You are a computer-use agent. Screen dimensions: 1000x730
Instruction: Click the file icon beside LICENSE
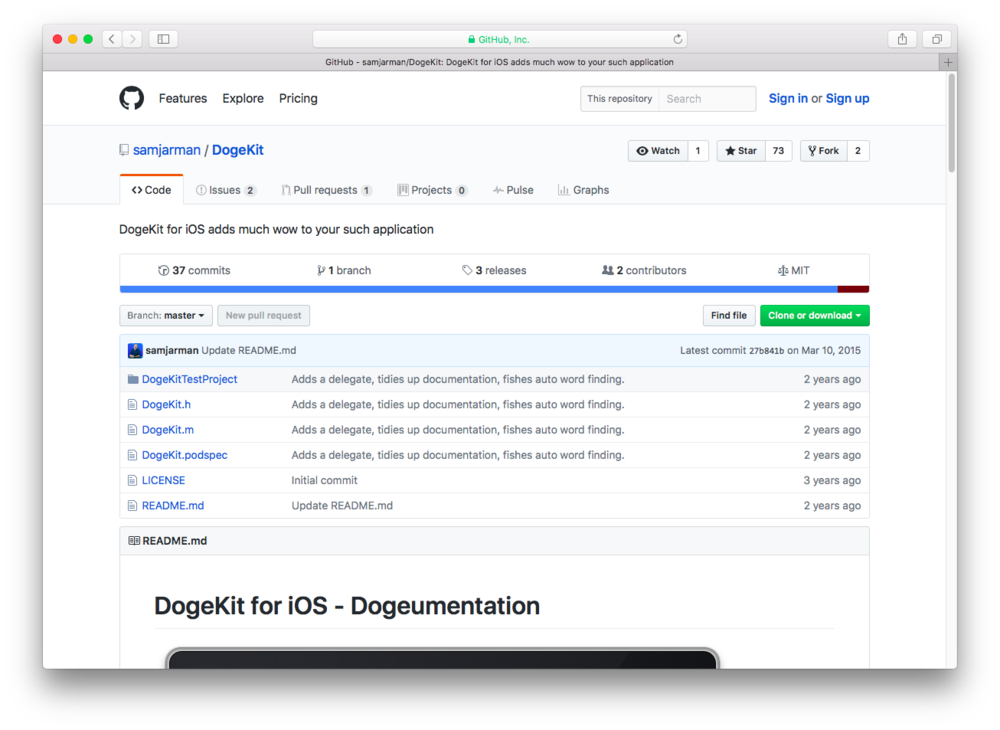pos(132,480)
